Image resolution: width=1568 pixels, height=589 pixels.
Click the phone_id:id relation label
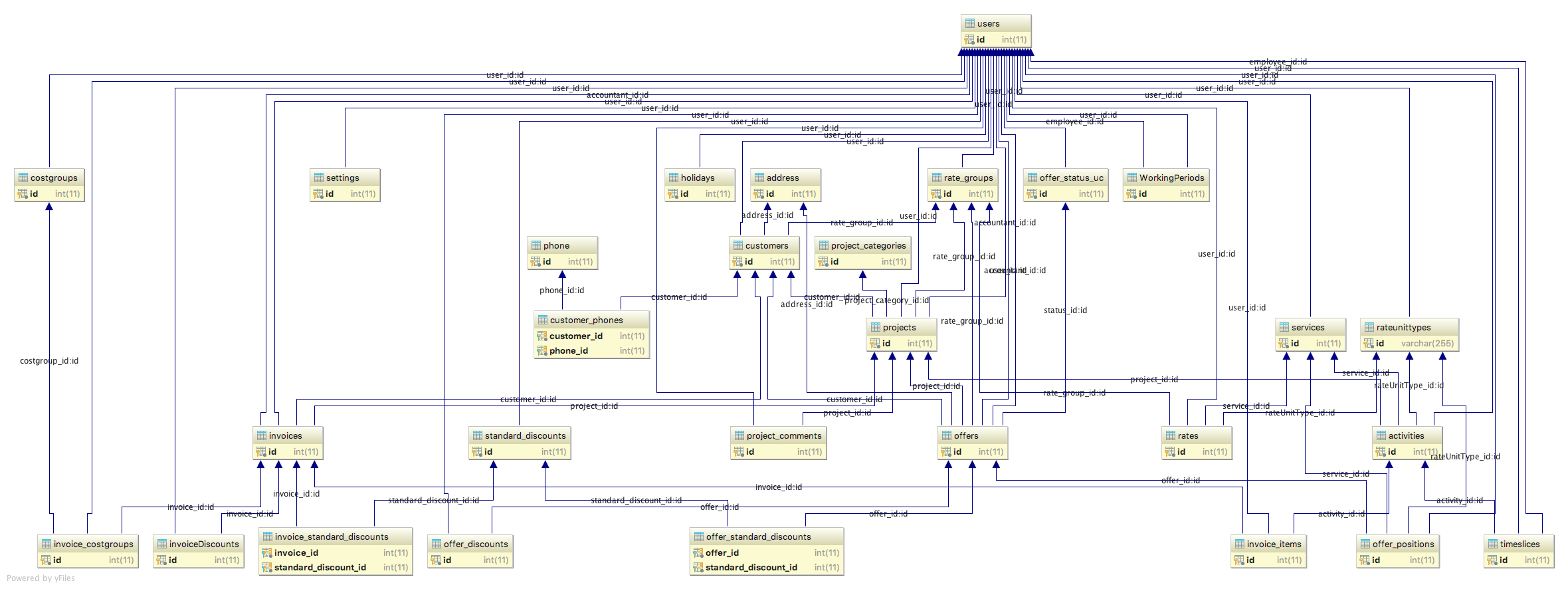coord(561,291)
